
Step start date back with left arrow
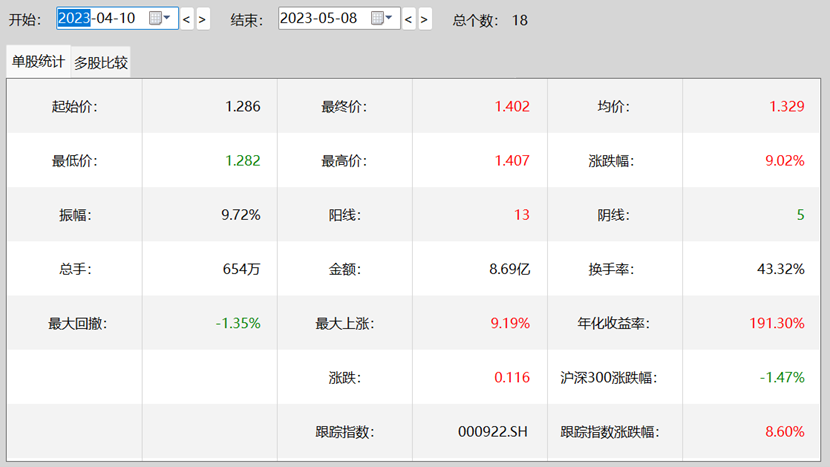(x=186, y=19)
